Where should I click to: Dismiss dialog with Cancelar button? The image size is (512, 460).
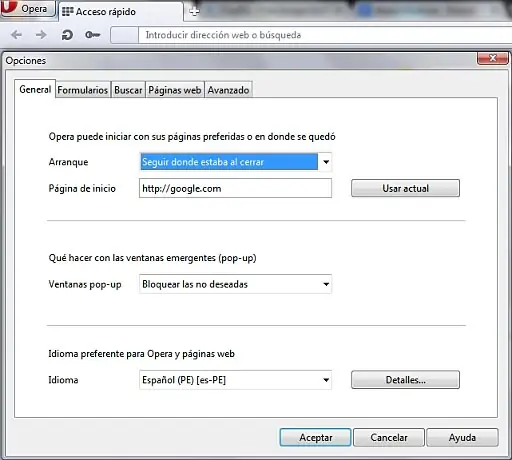[389, 437]
